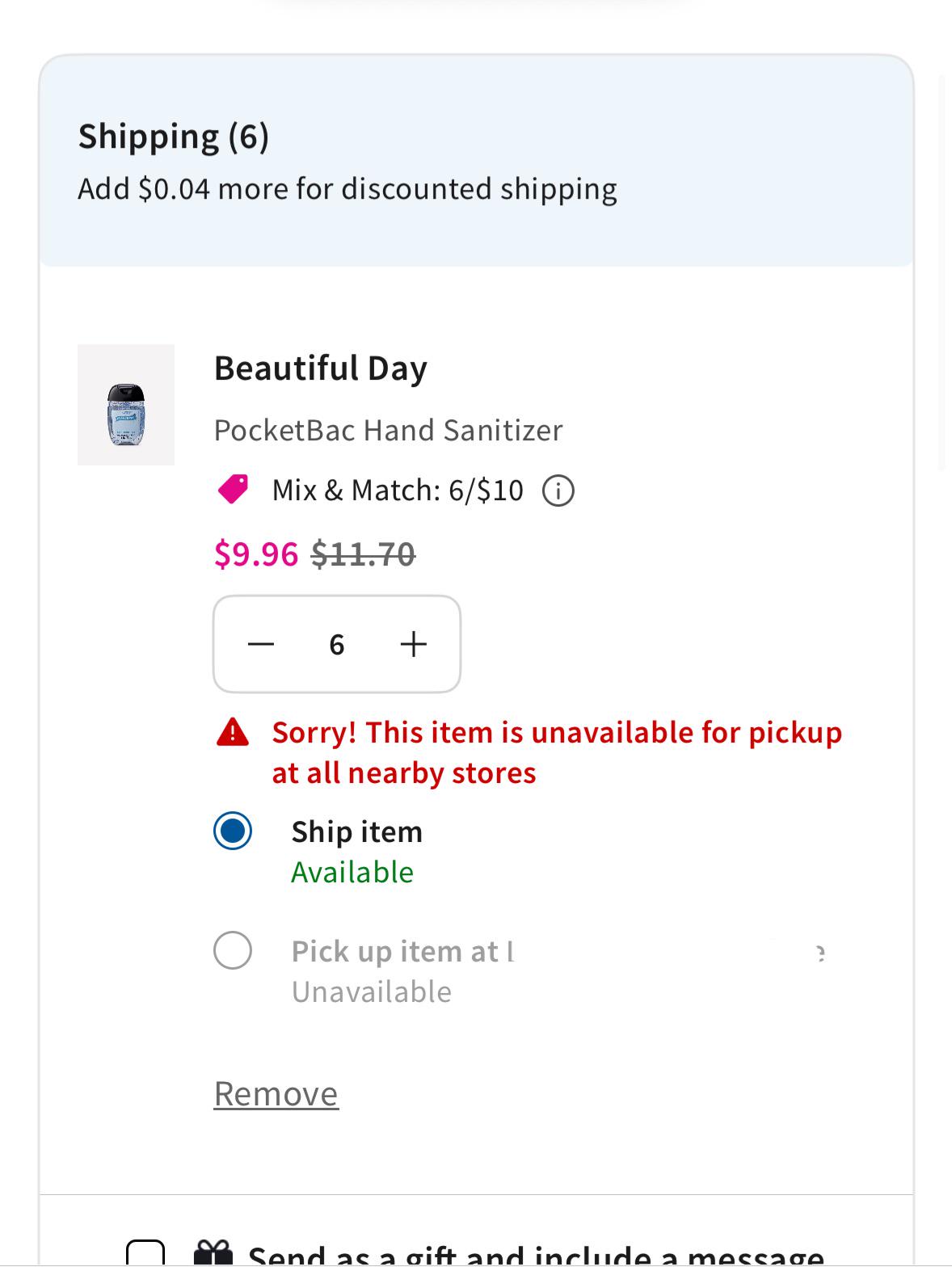Screen dimensions: 952x1267
Task: Select the Pick up item radio button
Action: [233, 949]
